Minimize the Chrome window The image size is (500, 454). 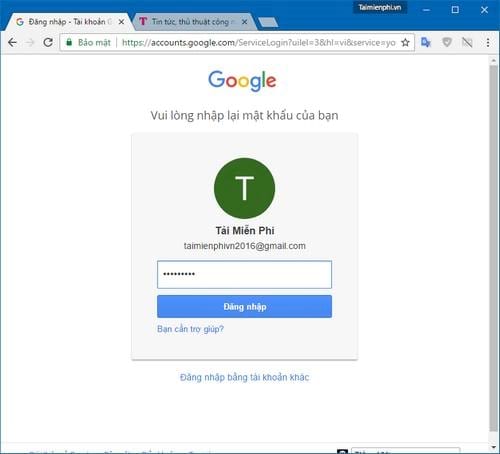(x=426, y=10)
